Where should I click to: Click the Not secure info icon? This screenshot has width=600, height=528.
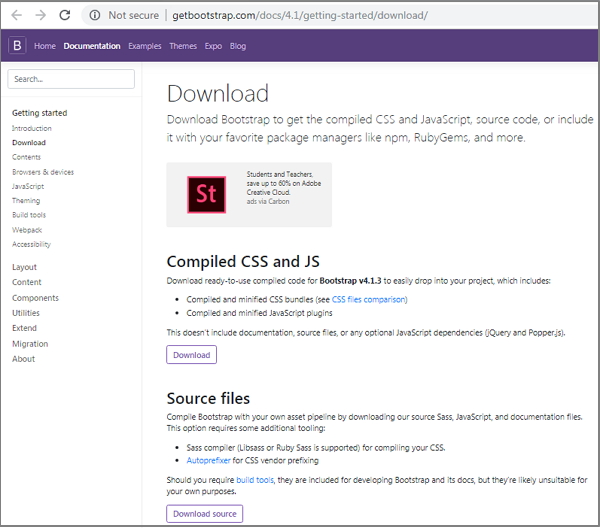point(94,15)
